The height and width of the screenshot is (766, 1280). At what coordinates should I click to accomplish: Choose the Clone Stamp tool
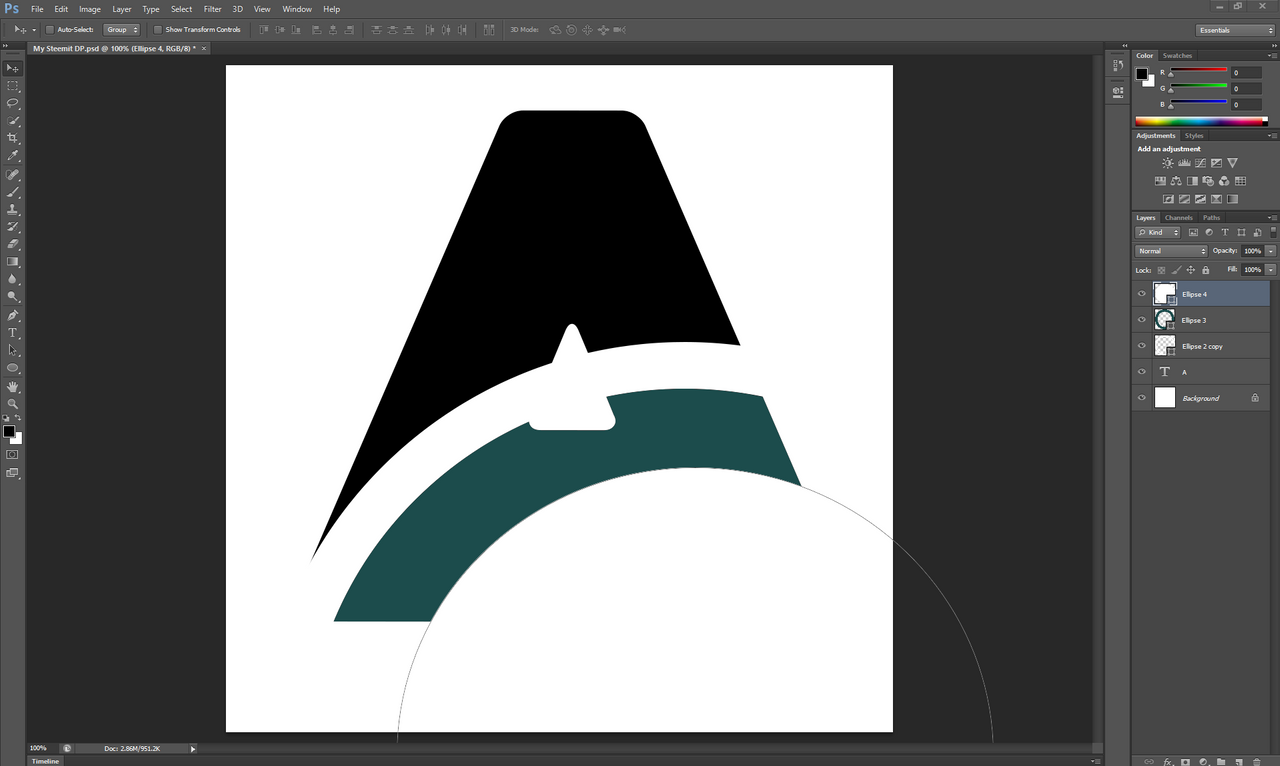tap(13, 210)
